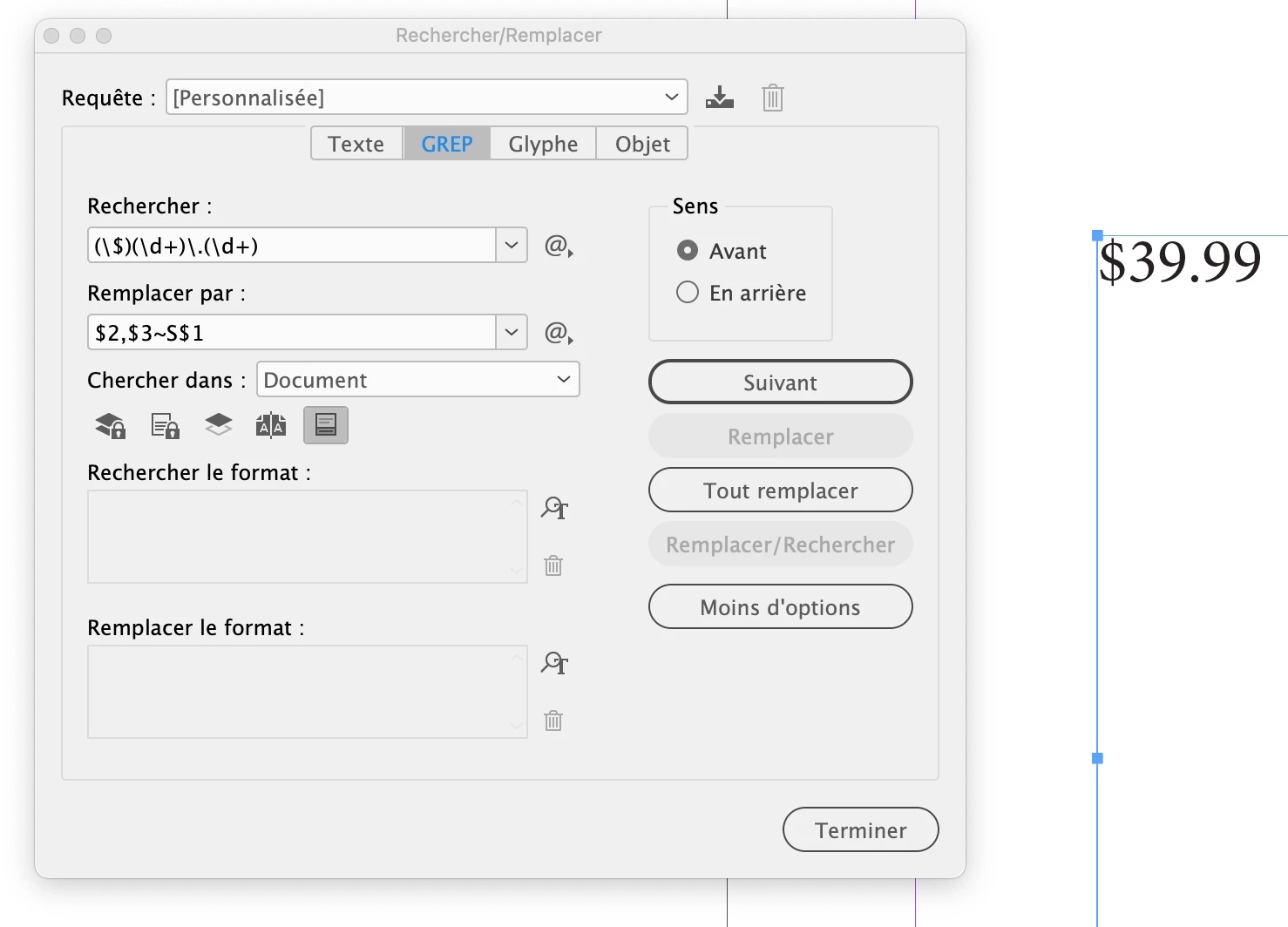
Task: Select the En arrière radio button
Action: 688,292
